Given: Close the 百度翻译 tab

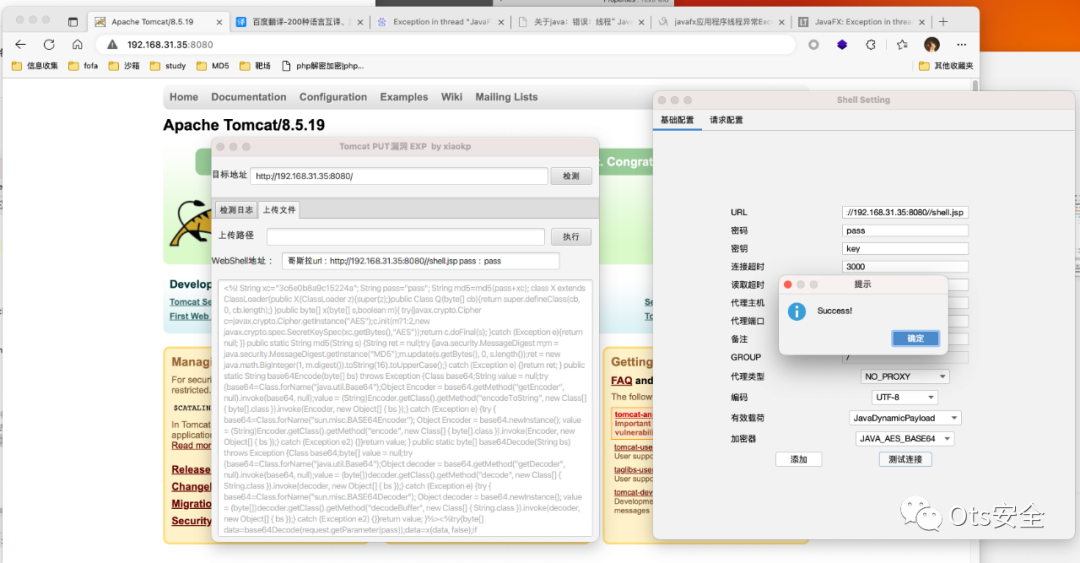Looking at the screenshot, I should pos(360,22).
